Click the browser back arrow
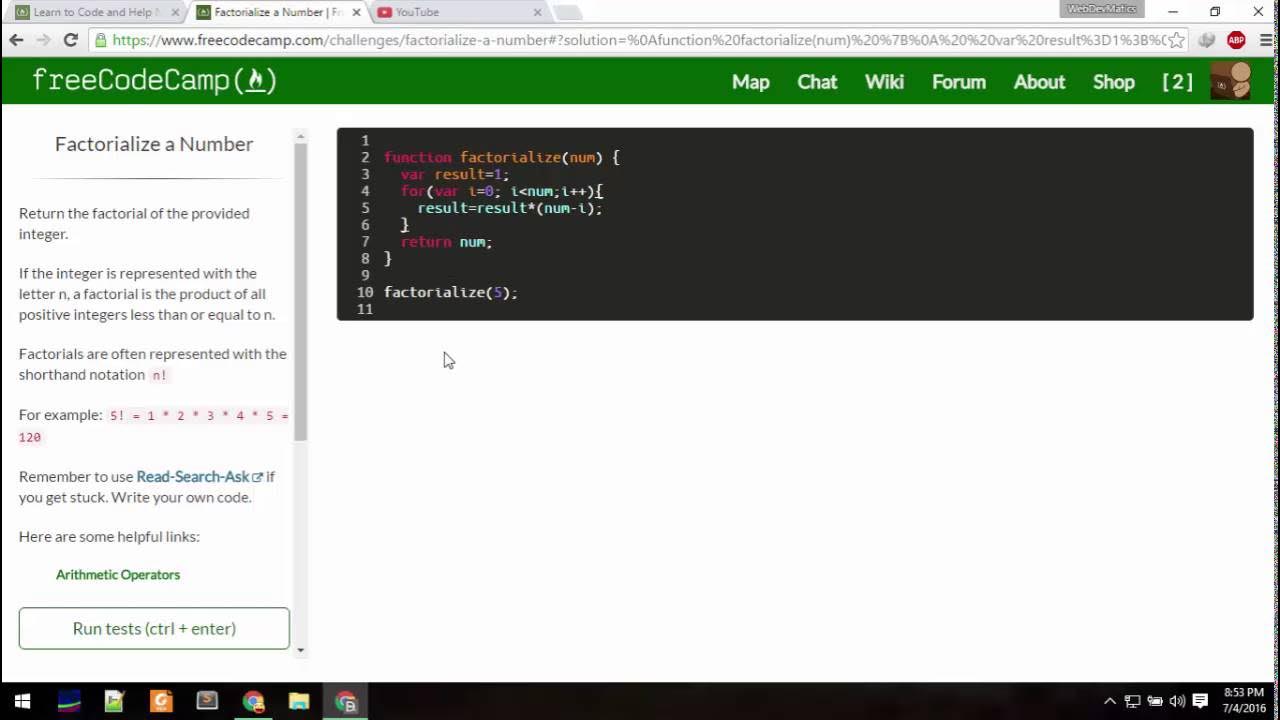The height and width of the screenshot is (720, 1280). (16, 40)
